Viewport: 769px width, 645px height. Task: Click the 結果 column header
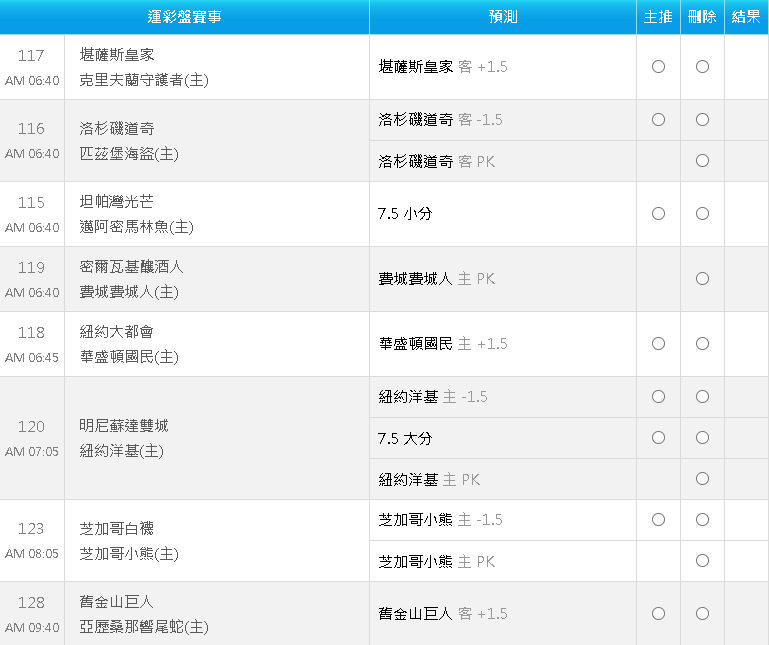(x=746, y=17)
